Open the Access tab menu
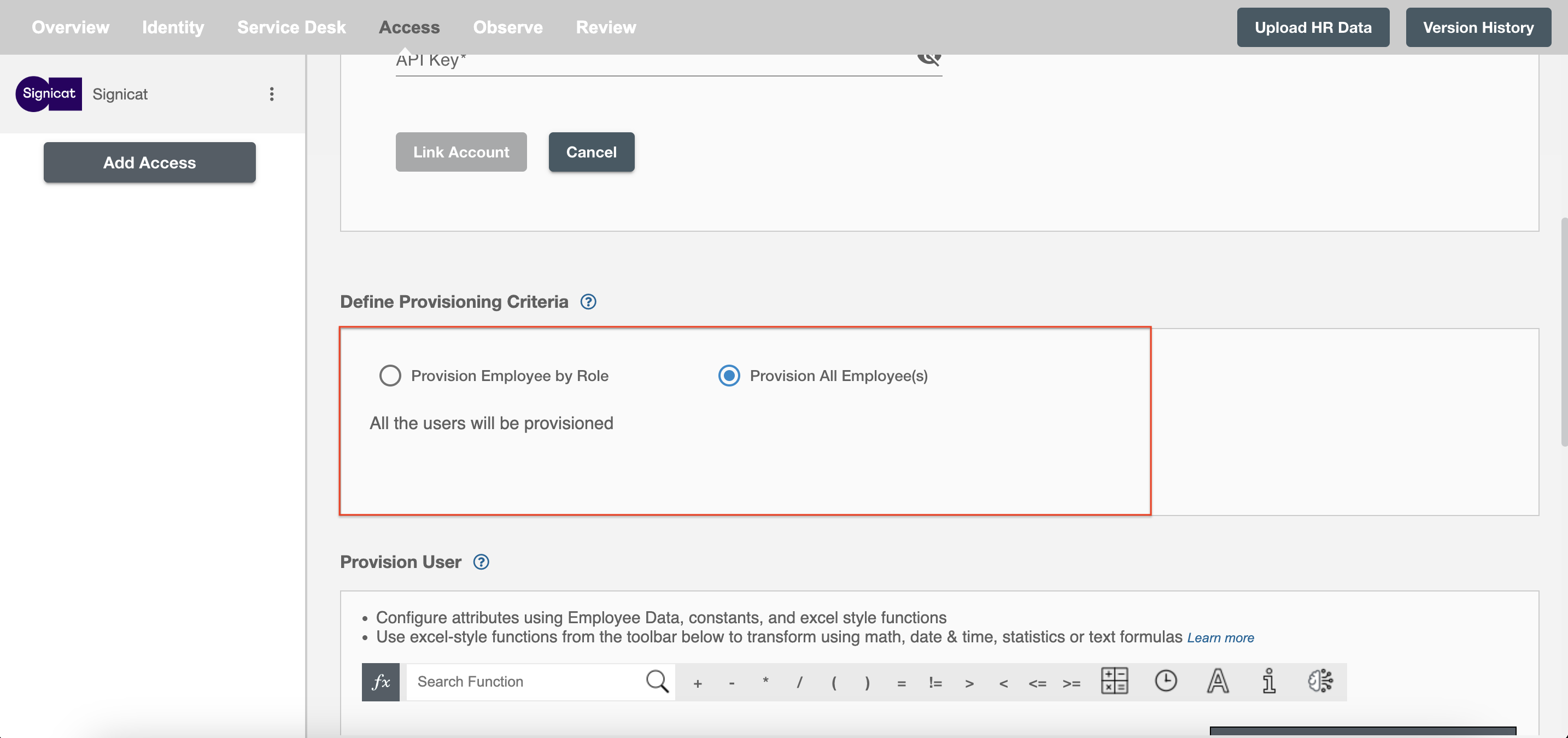1568x738 pixels. [409, 27]
